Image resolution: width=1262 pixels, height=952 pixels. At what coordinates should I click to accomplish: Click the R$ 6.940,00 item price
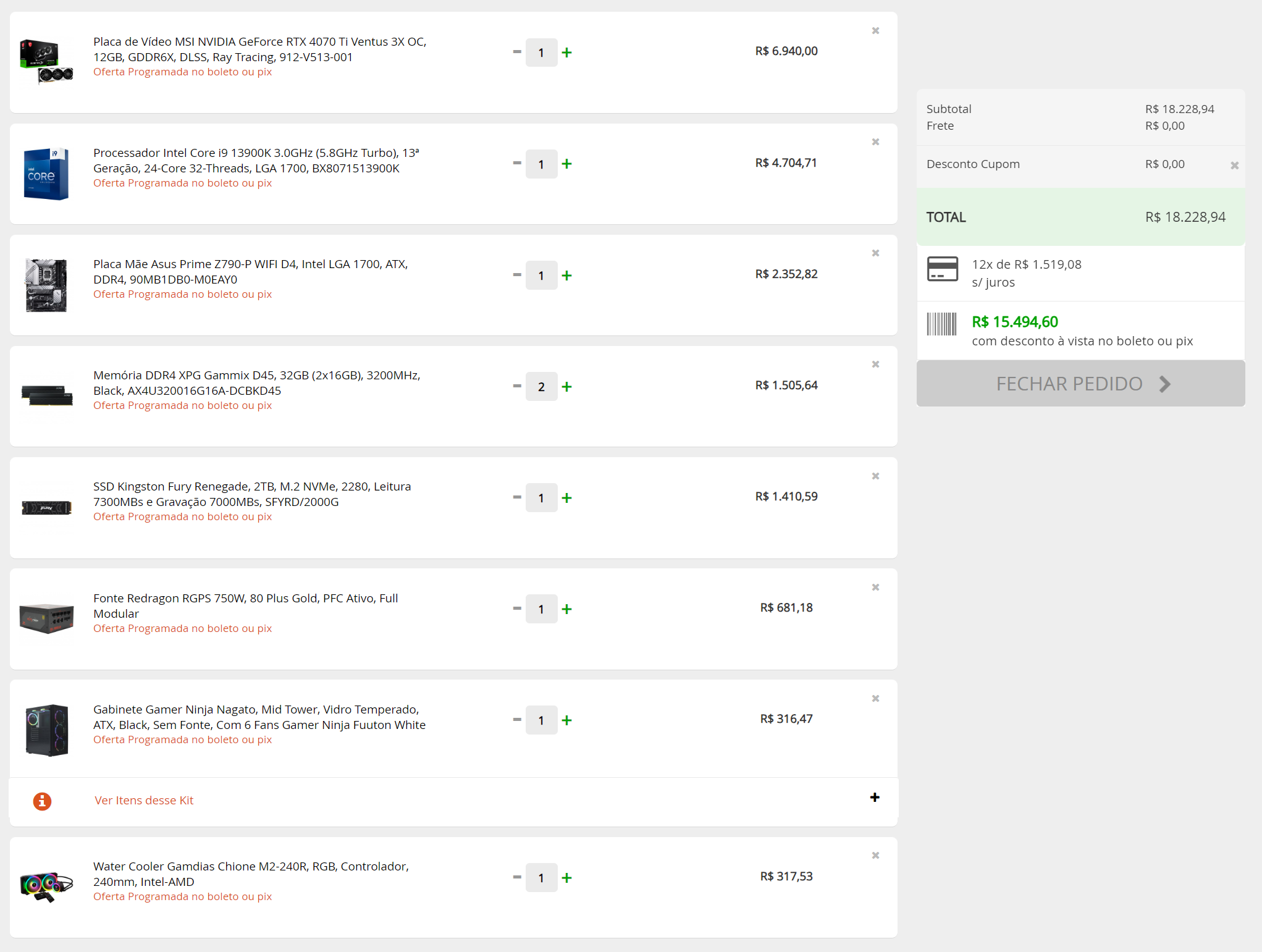786,51
